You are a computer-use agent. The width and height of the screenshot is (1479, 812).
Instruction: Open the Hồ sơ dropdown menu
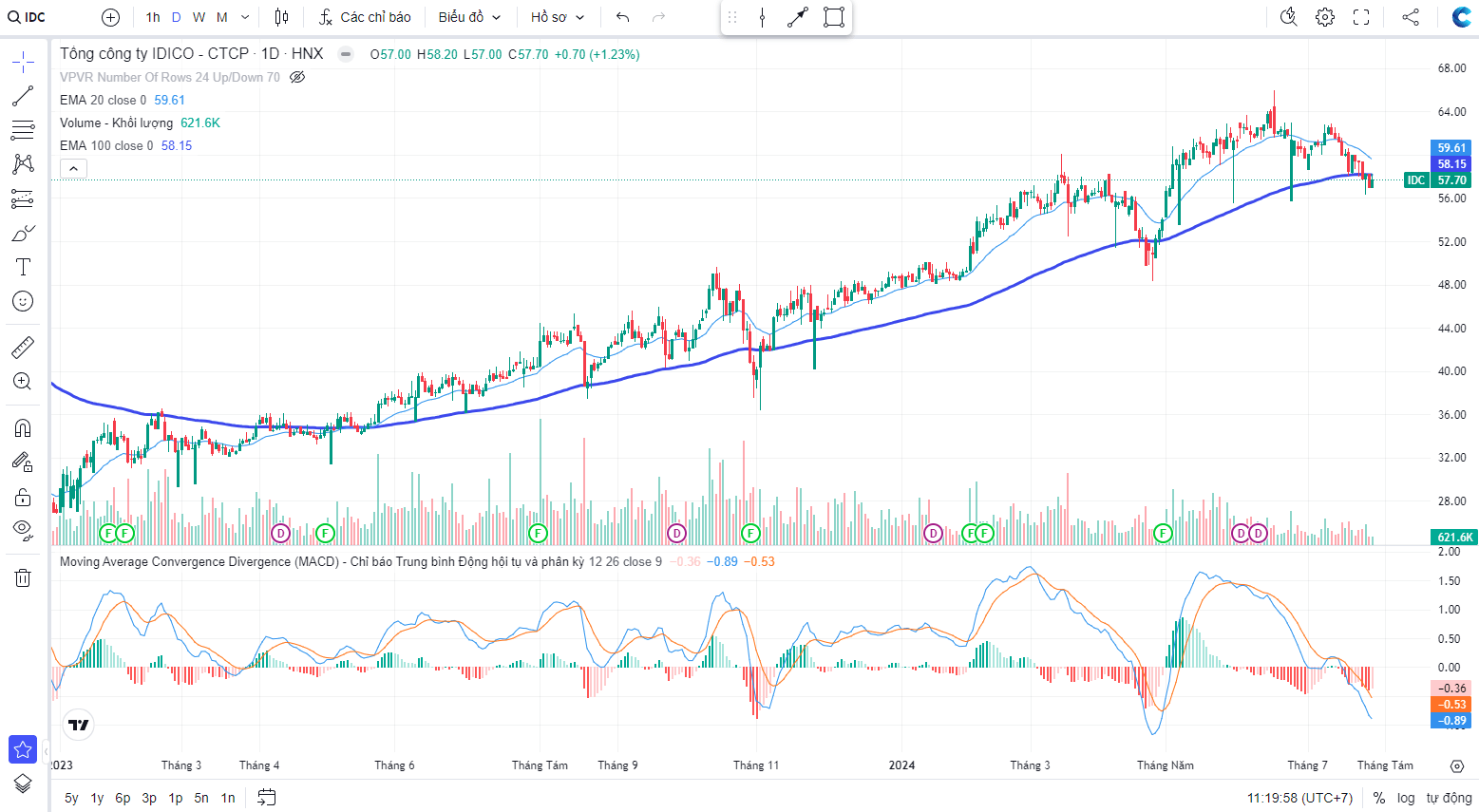point(558,17)
